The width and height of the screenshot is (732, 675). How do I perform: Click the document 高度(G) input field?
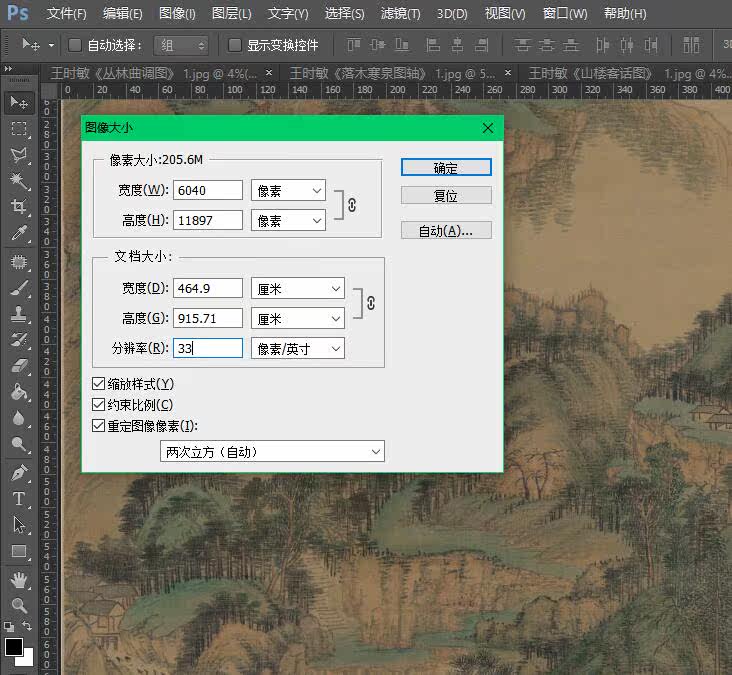click(x=208, y=318)
